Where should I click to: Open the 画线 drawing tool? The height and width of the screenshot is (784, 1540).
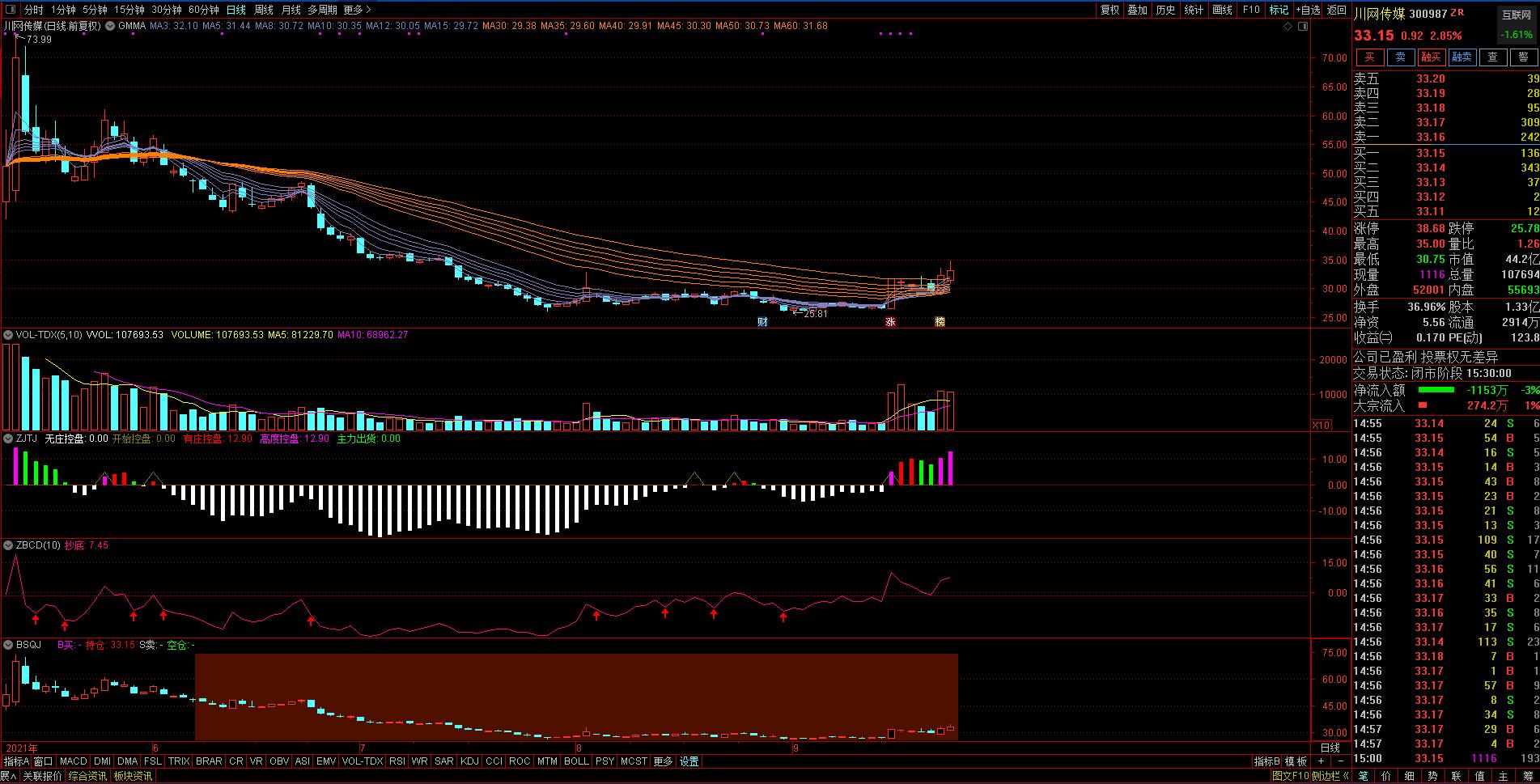coord(1222,10)
